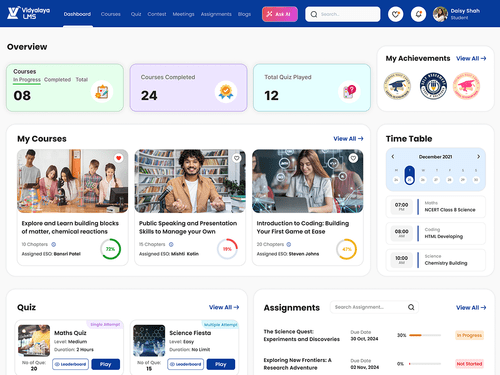Play the Science Fiesta quiz
Screen dimensions: 500x375
221,364
